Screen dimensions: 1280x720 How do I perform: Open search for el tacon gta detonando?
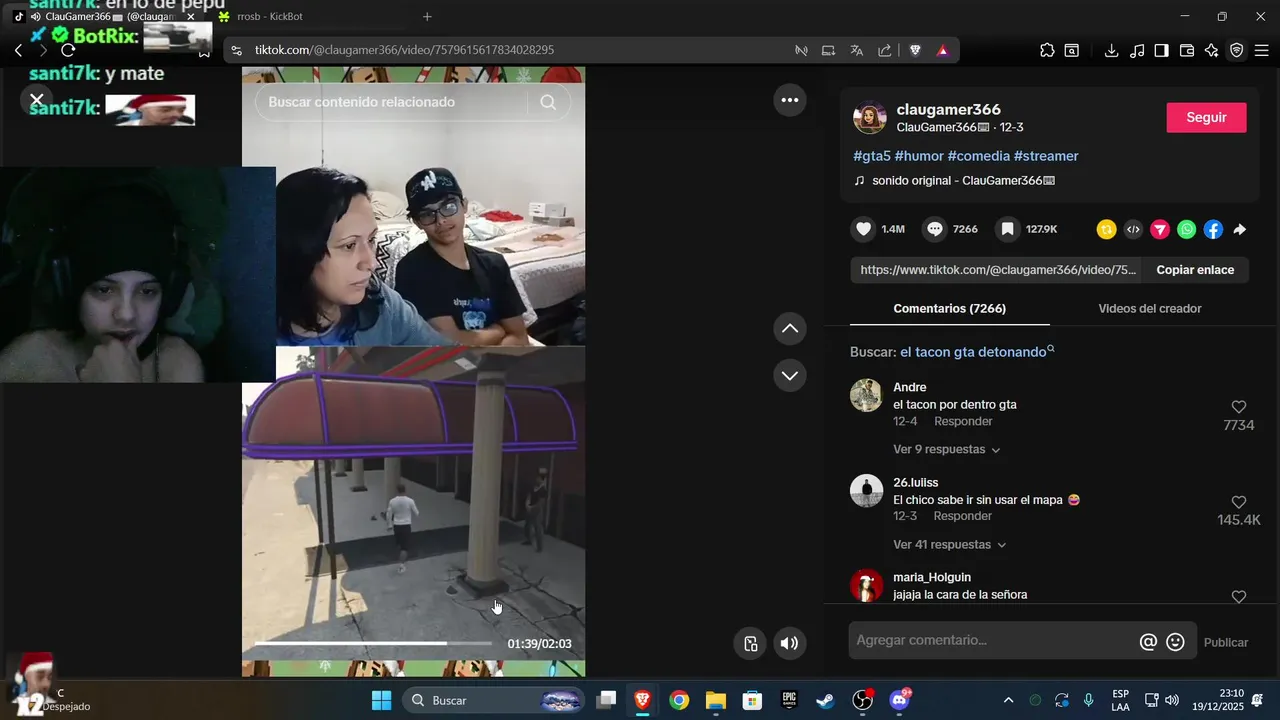(976, 352)
